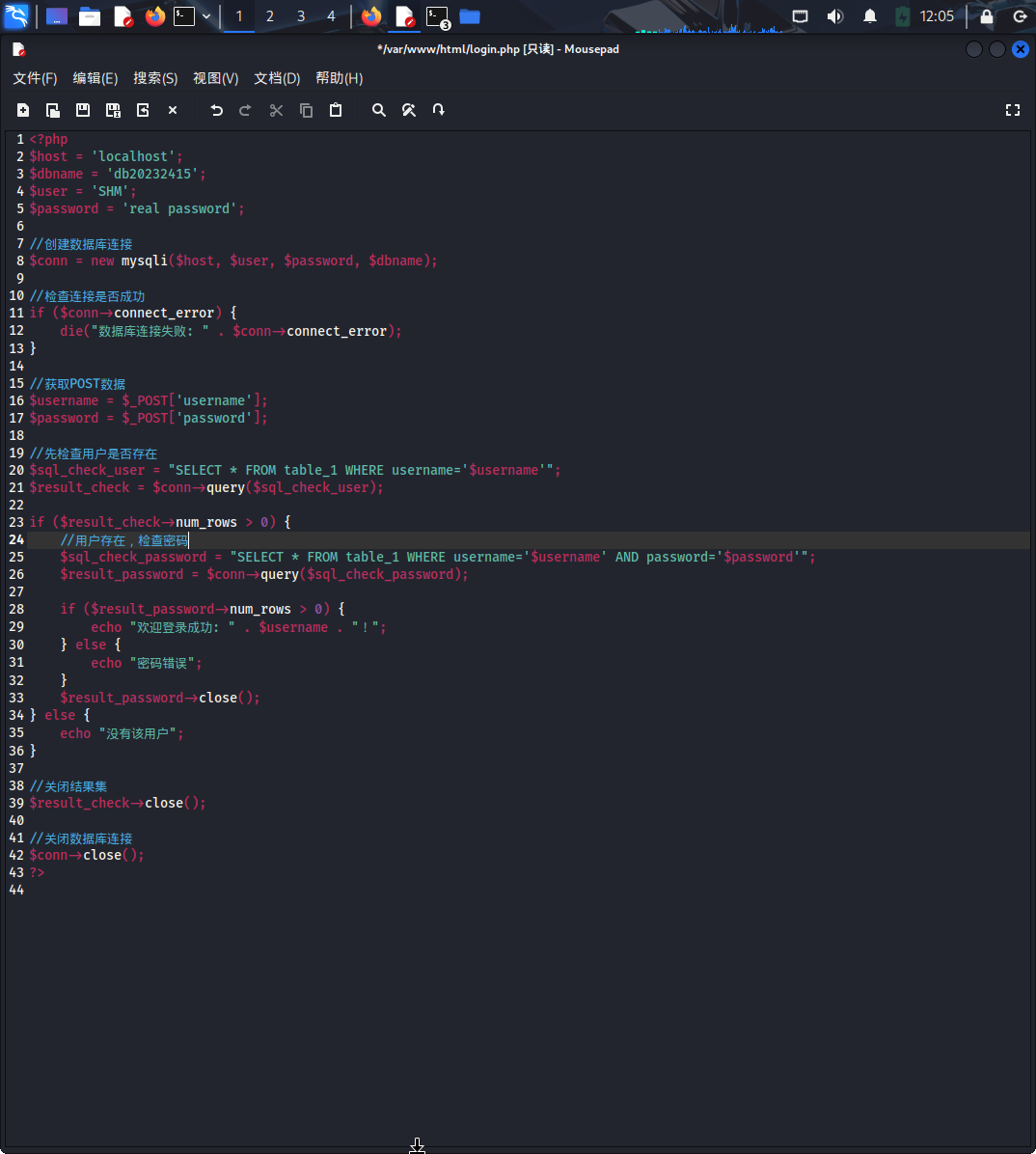
Task: Switch to workspace 3
Action: (x=301, y=16)
